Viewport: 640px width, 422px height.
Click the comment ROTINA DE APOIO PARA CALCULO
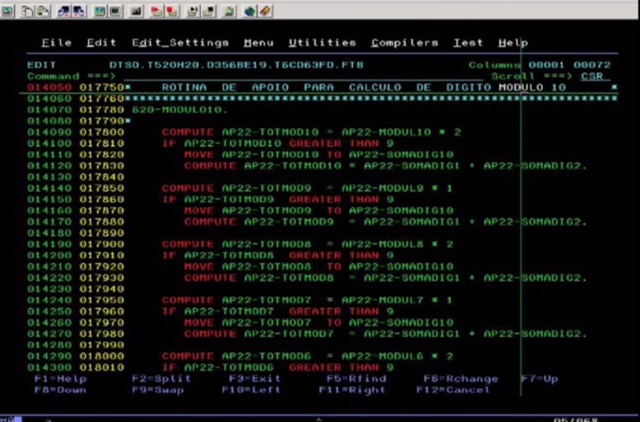click(x=282, y=88)
